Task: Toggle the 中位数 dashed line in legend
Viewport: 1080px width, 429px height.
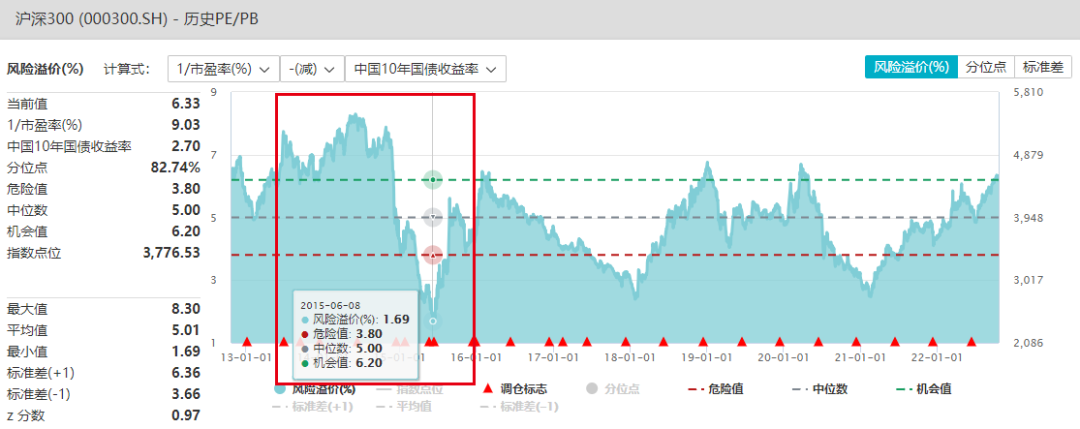Action: pyautogui.click(x=818, y=389)
